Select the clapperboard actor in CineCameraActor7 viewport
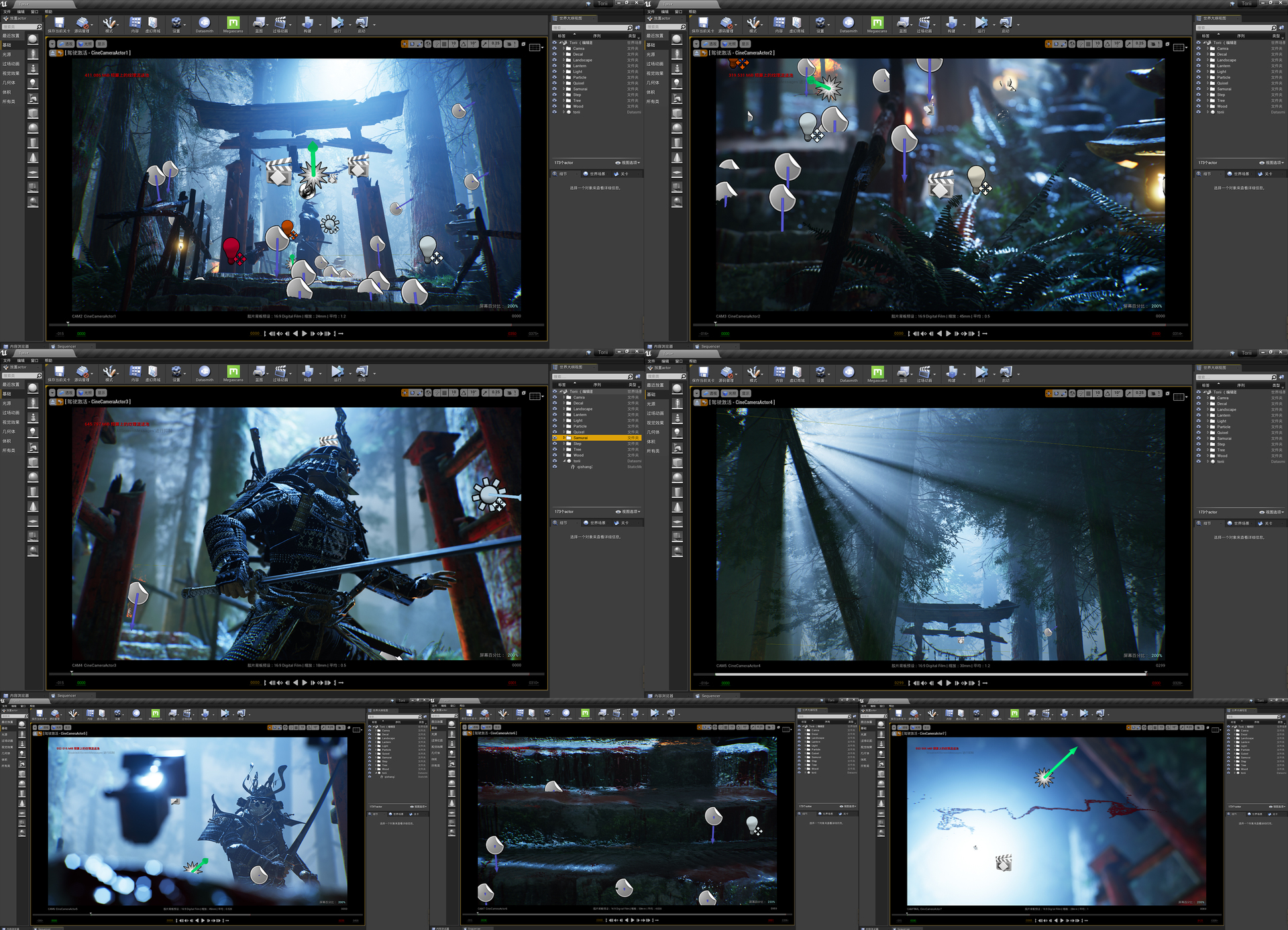 (1004, 862)
